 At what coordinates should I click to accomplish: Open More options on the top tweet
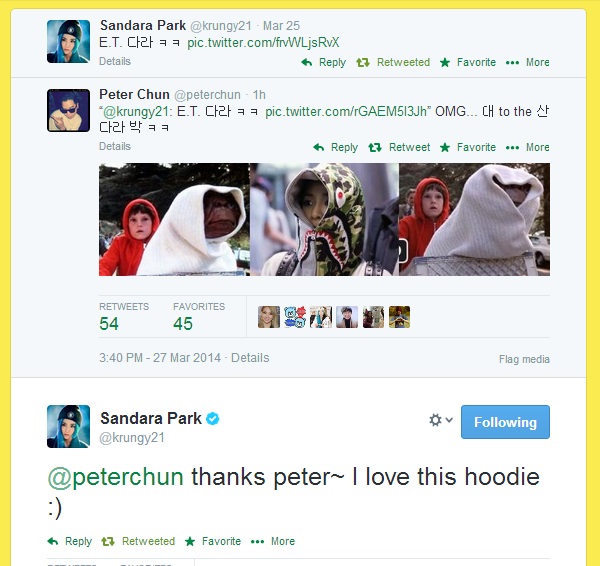pos(527,62)
